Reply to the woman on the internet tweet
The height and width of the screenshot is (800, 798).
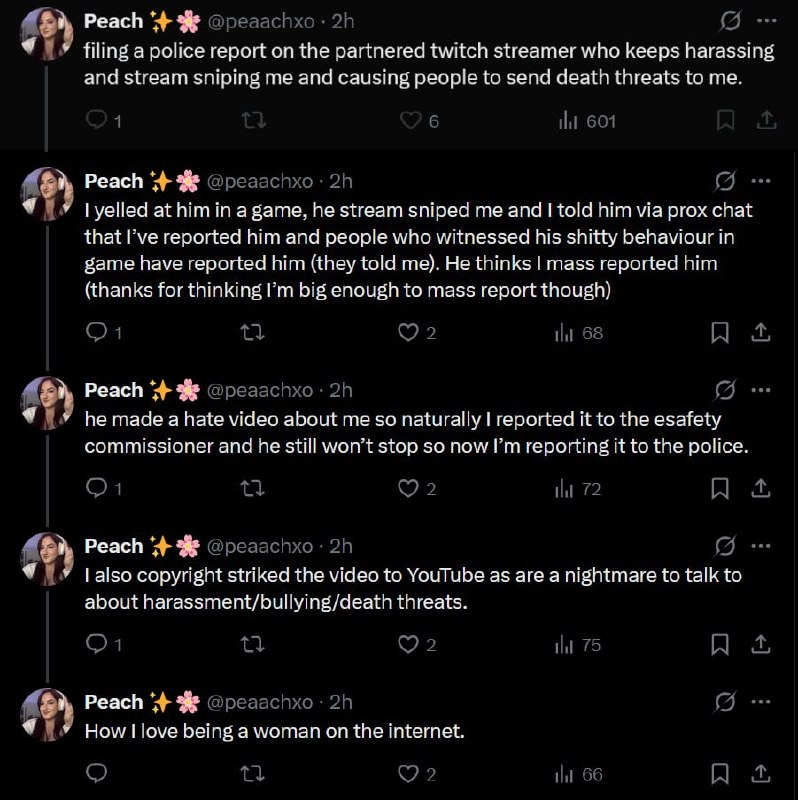click(x=97, y=773)
